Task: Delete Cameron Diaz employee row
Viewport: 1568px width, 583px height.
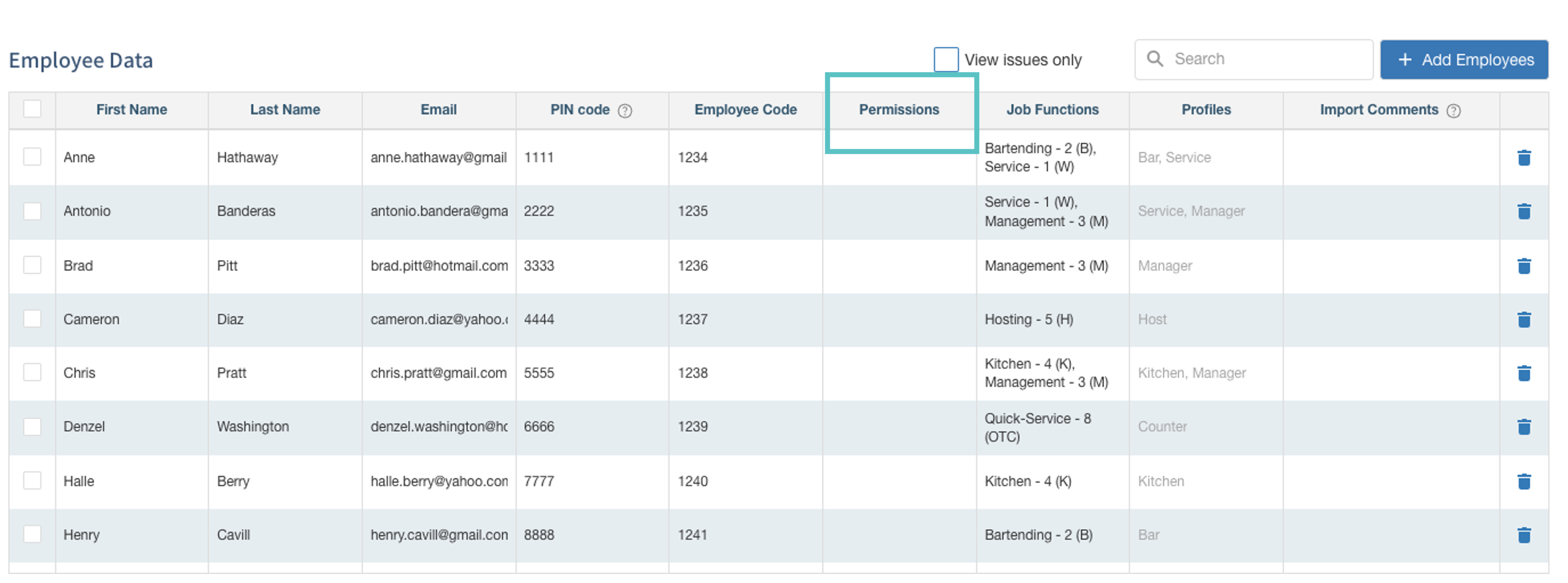Action: 1524,319
